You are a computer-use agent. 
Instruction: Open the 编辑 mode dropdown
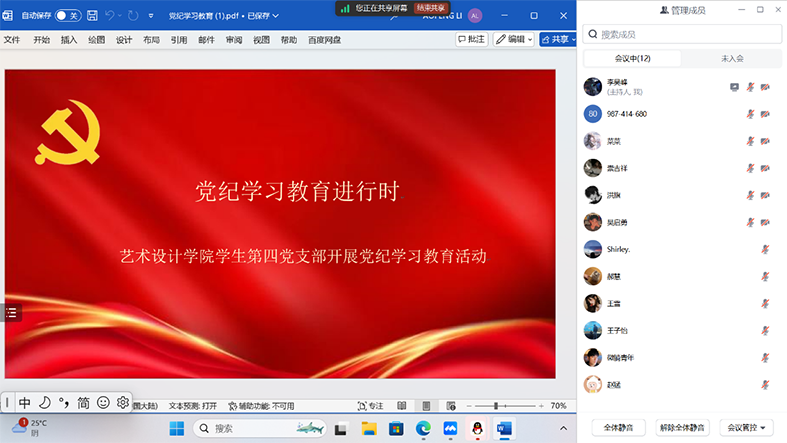click(x=513, y=39)
